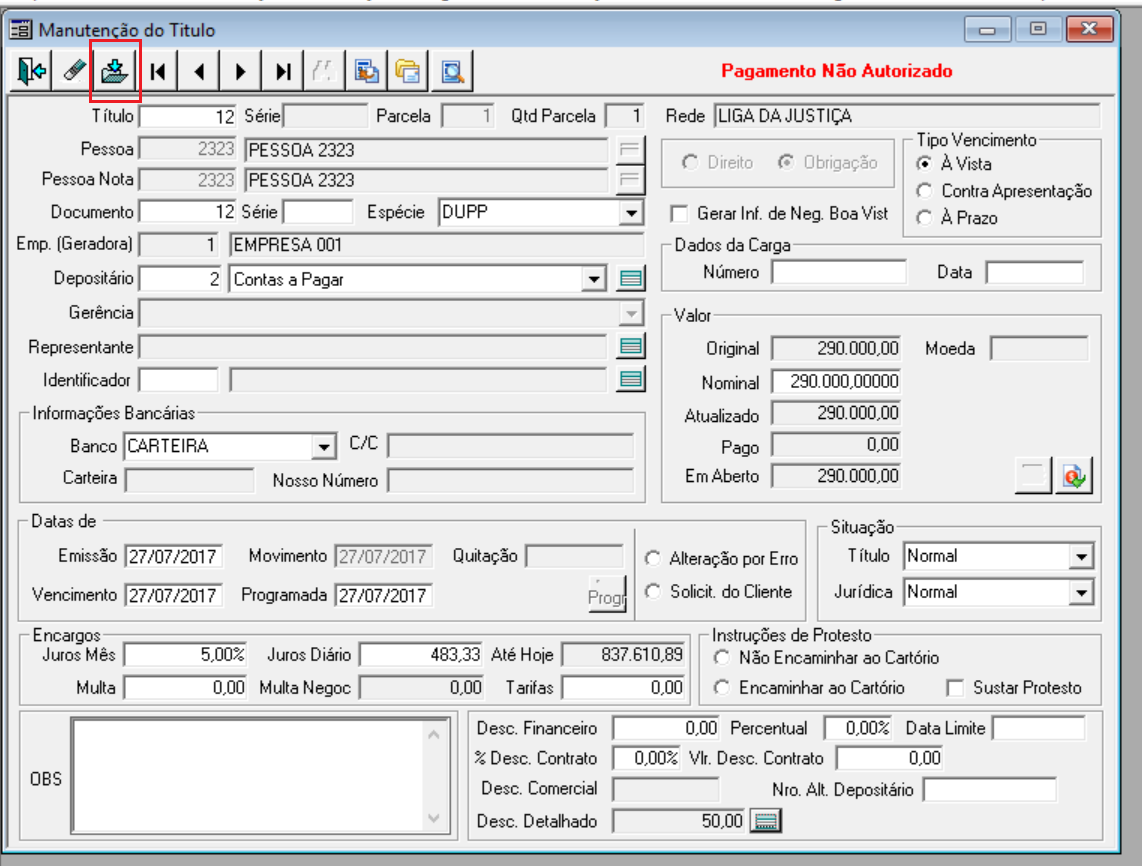Open lookup list beside Pessoa Nota field

coord(630,180)
